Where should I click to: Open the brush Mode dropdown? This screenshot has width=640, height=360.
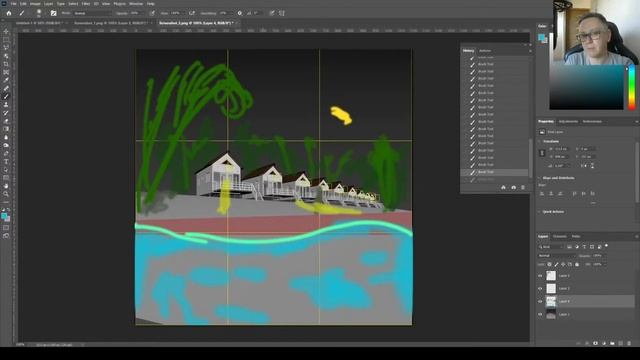click(x=92, y=13)
